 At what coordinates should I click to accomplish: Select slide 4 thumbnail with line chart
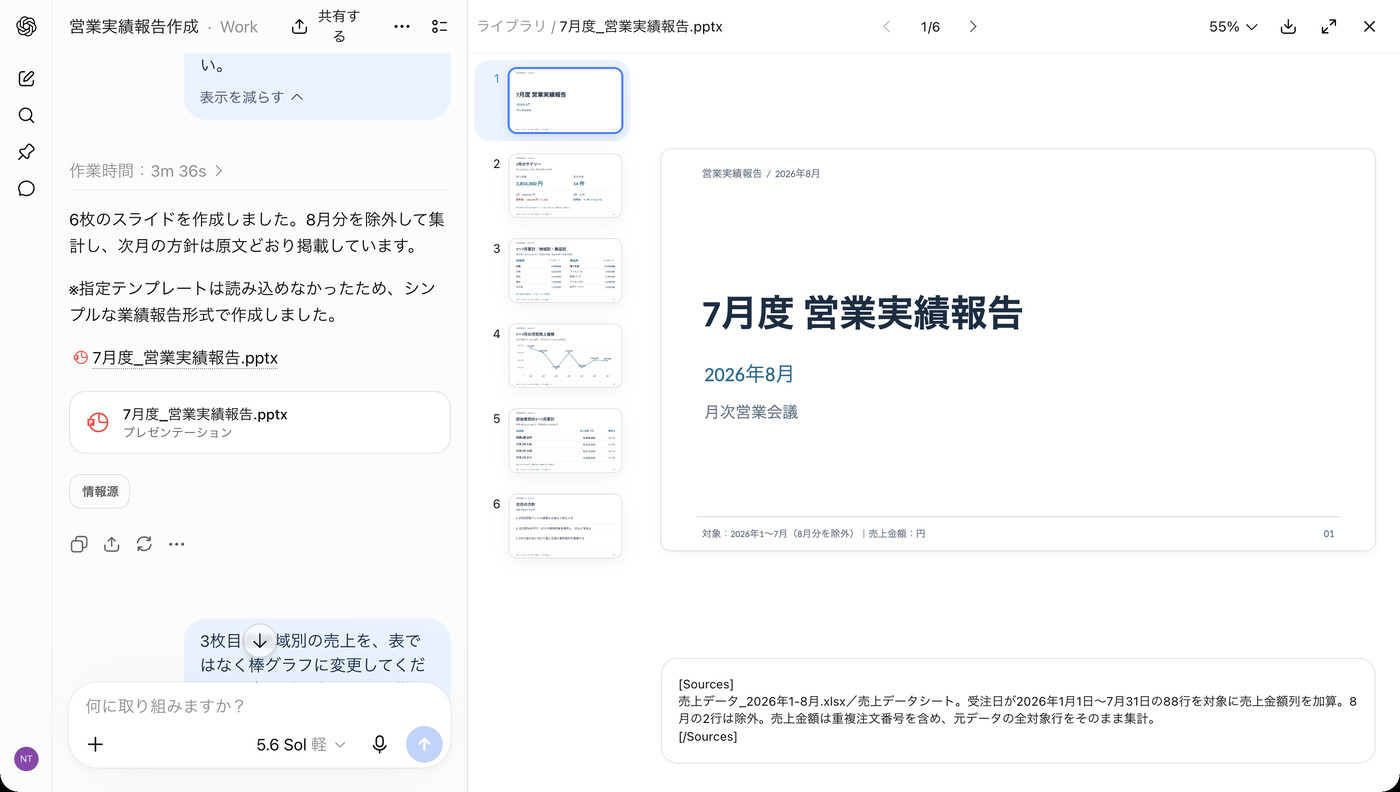point(565,355)
